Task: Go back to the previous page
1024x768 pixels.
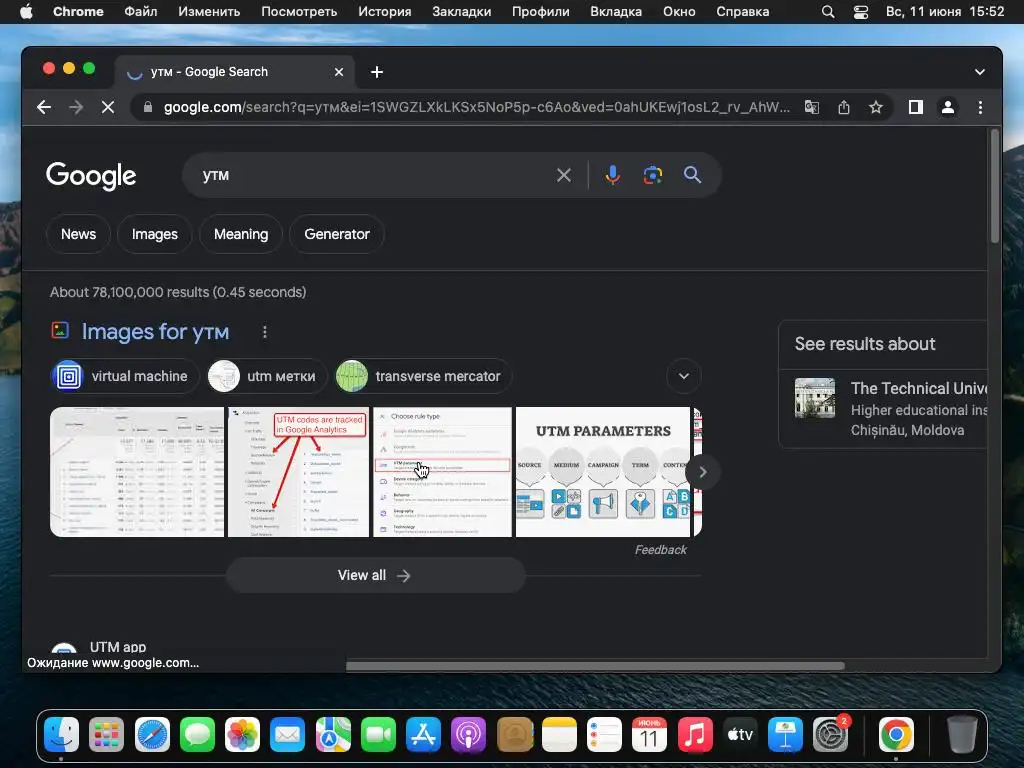Action: pos(44,107)
